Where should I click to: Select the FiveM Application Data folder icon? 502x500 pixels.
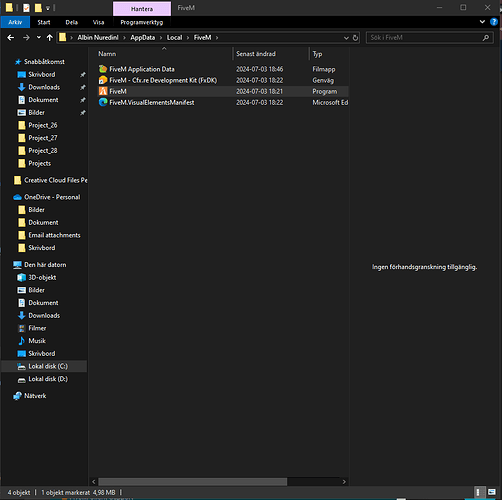click(x=103, y=69)
